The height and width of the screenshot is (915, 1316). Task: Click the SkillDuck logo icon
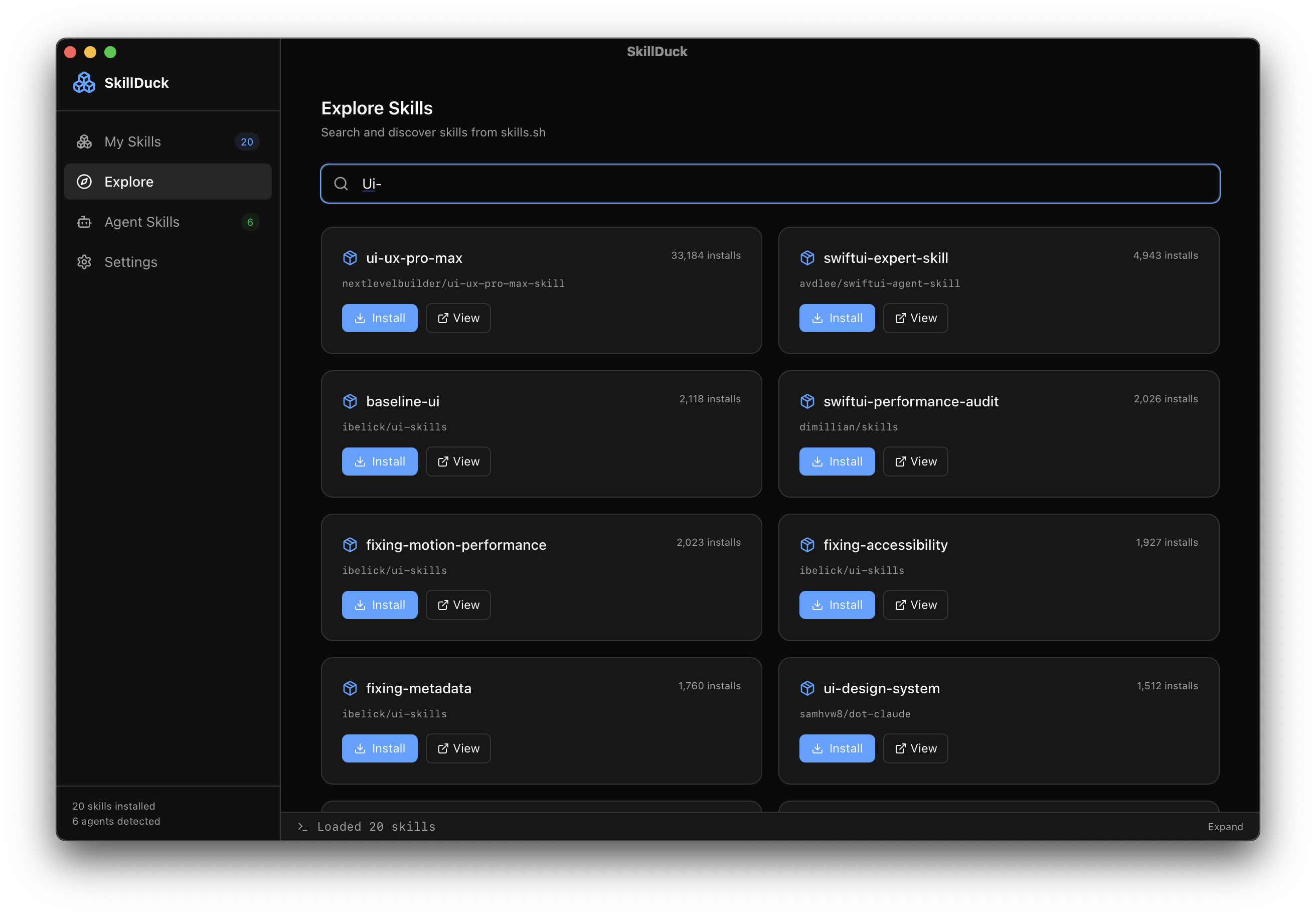click(x=84, y=82)
